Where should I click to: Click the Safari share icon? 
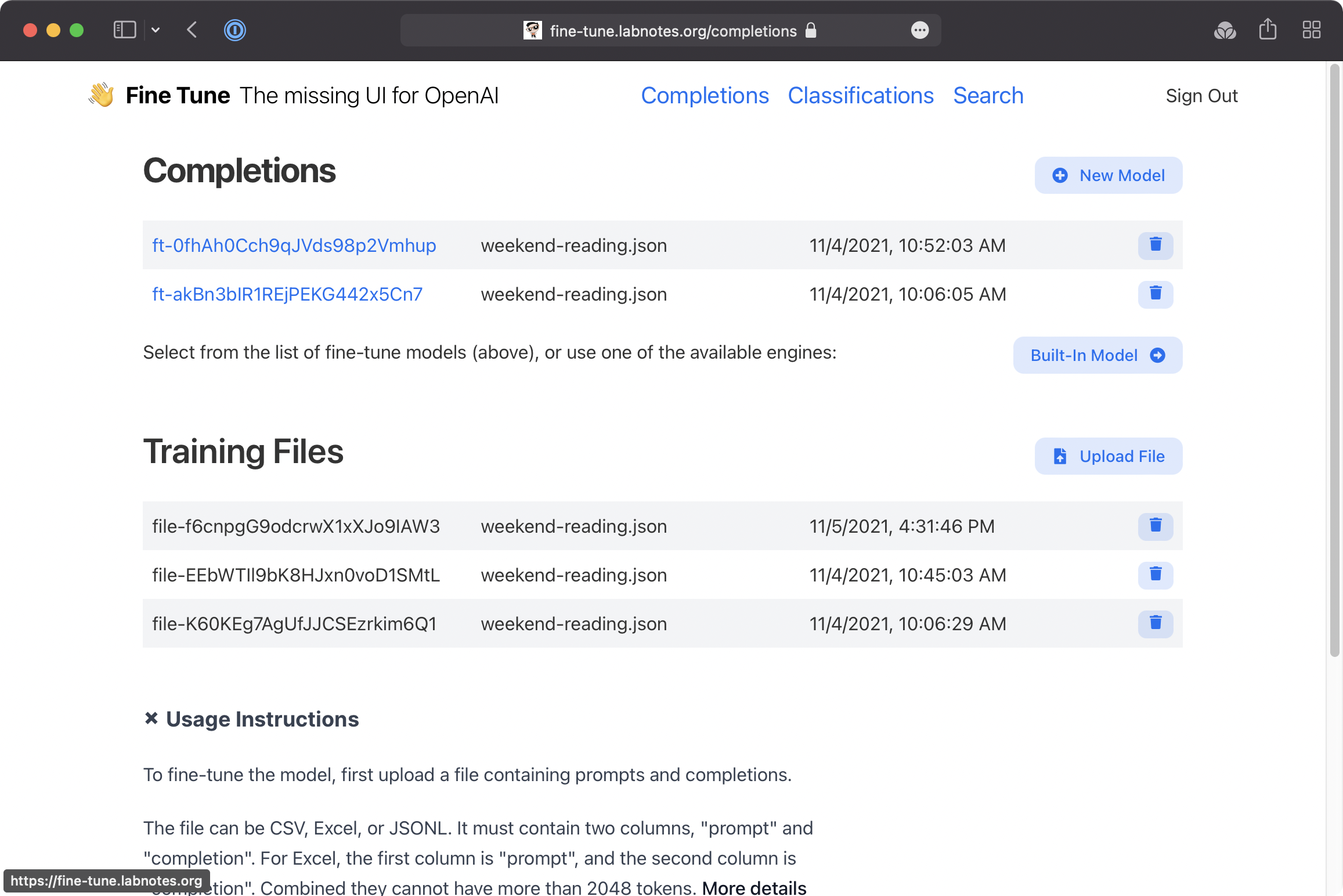point(1268,30)
